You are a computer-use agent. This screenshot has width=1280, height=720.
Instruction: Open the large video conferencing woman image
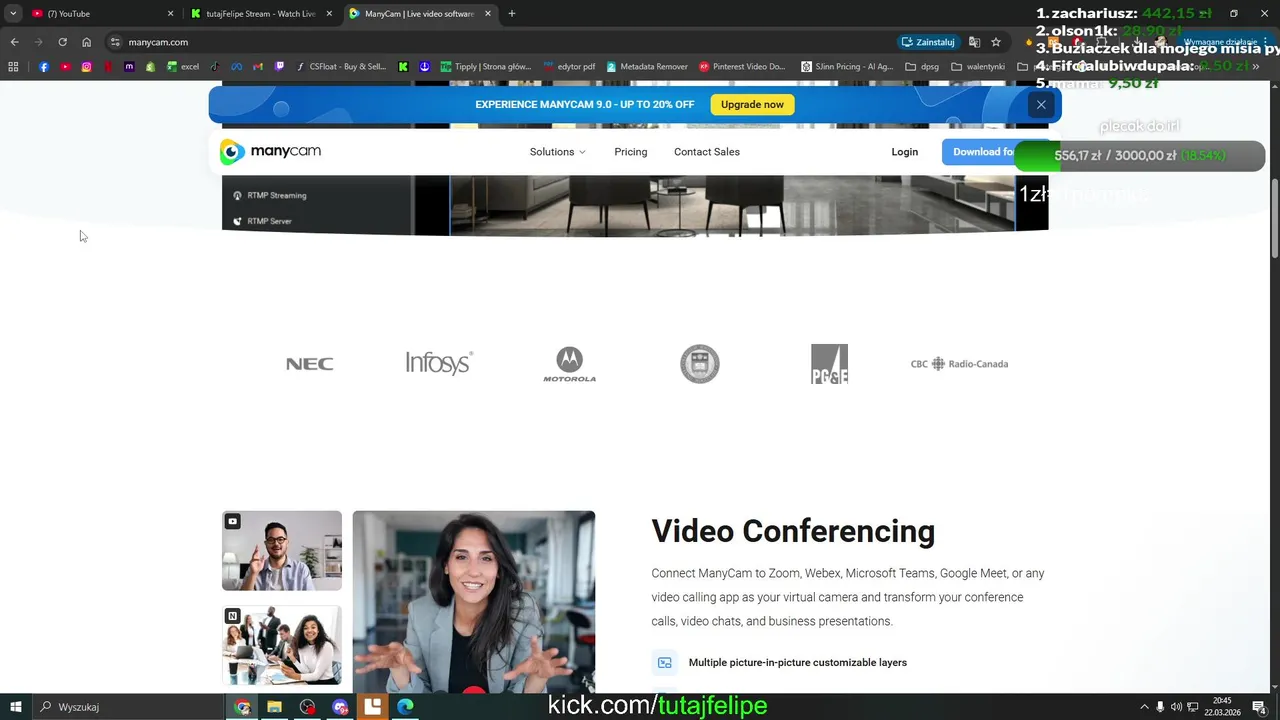tap(474, 602)
